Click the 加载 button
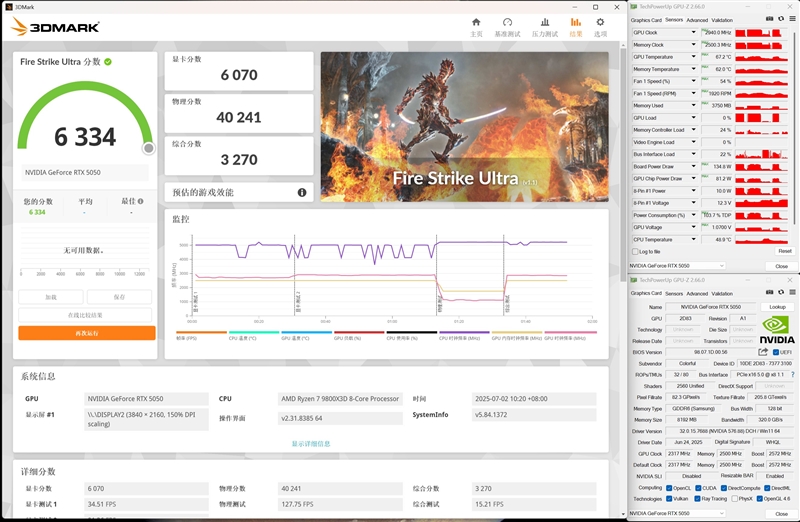The height and width of the screenshot is (522, 800). pyautogui.click(x=51, y=297)
